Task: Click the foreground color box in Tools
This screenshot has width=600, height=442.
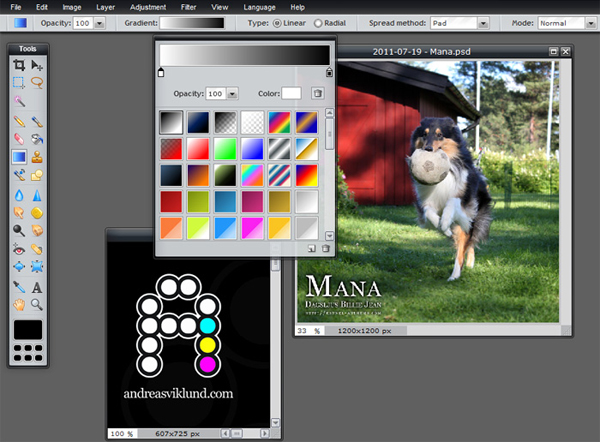Action: tap(28, 329)
